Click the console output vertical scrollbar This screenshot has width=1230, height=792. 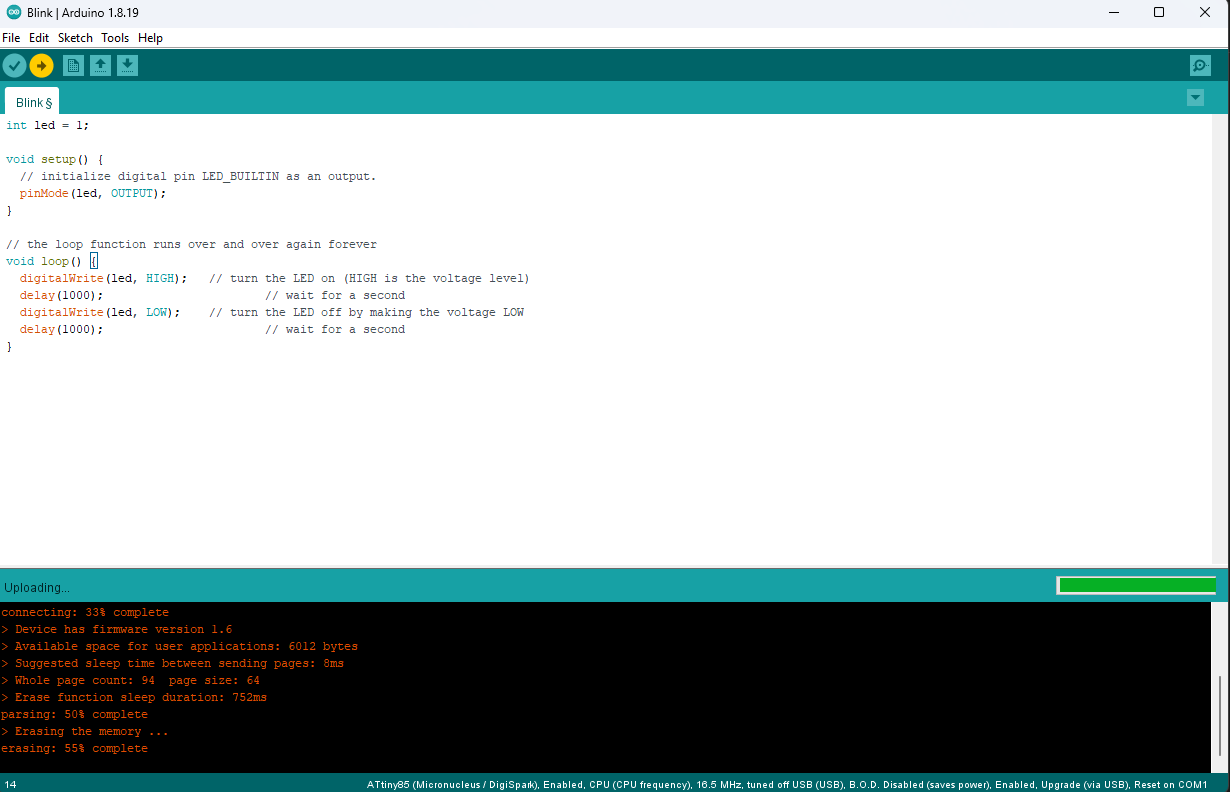coord(1220,715)
